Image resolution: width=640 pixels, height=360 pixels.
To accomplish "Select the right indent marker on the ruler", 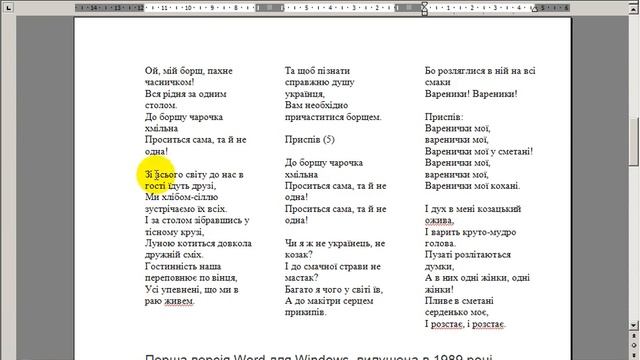I will click(535, 9).
